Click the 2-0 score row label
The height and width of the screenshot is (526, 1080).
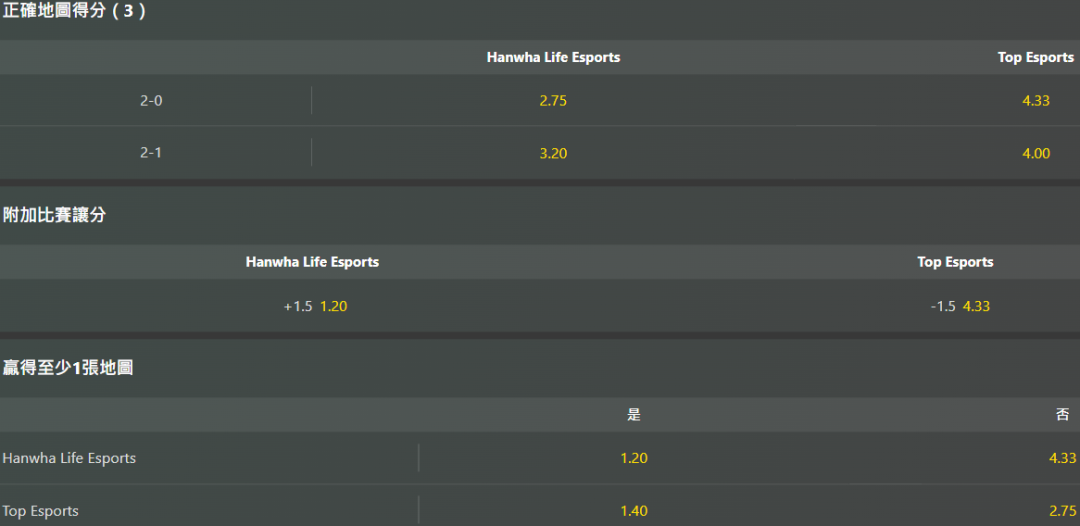tap(151, 101)
